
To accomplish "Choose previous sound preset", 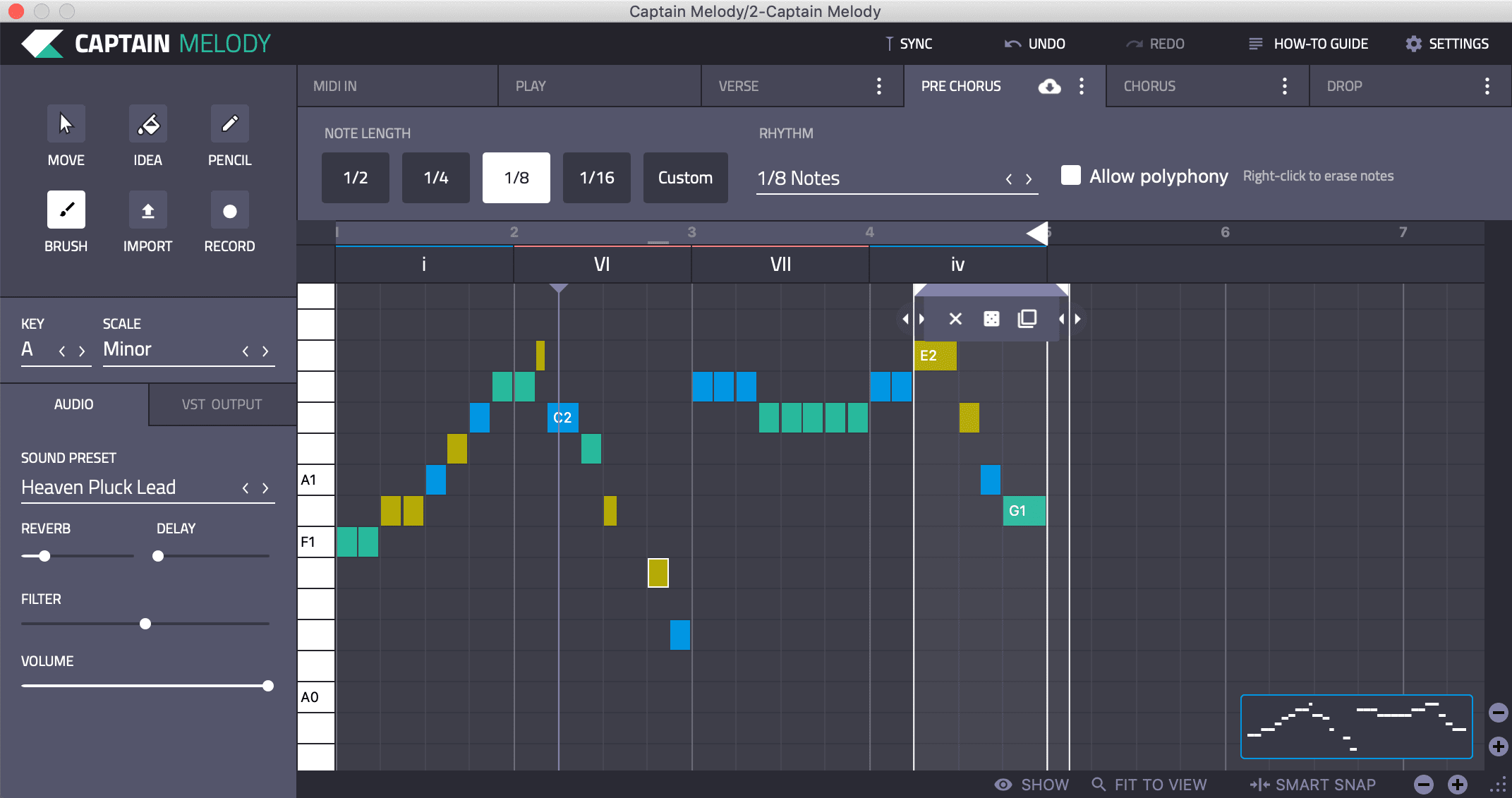I will [246, 488].
